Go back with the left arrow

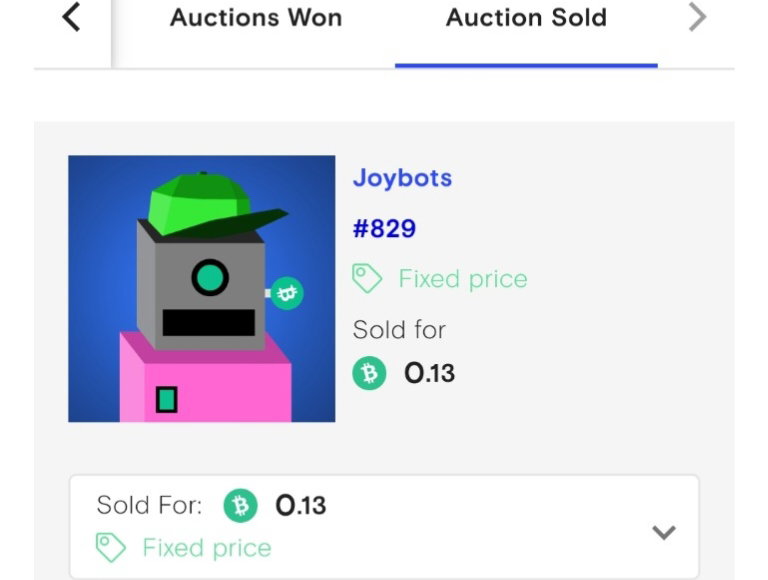(72, 17)
